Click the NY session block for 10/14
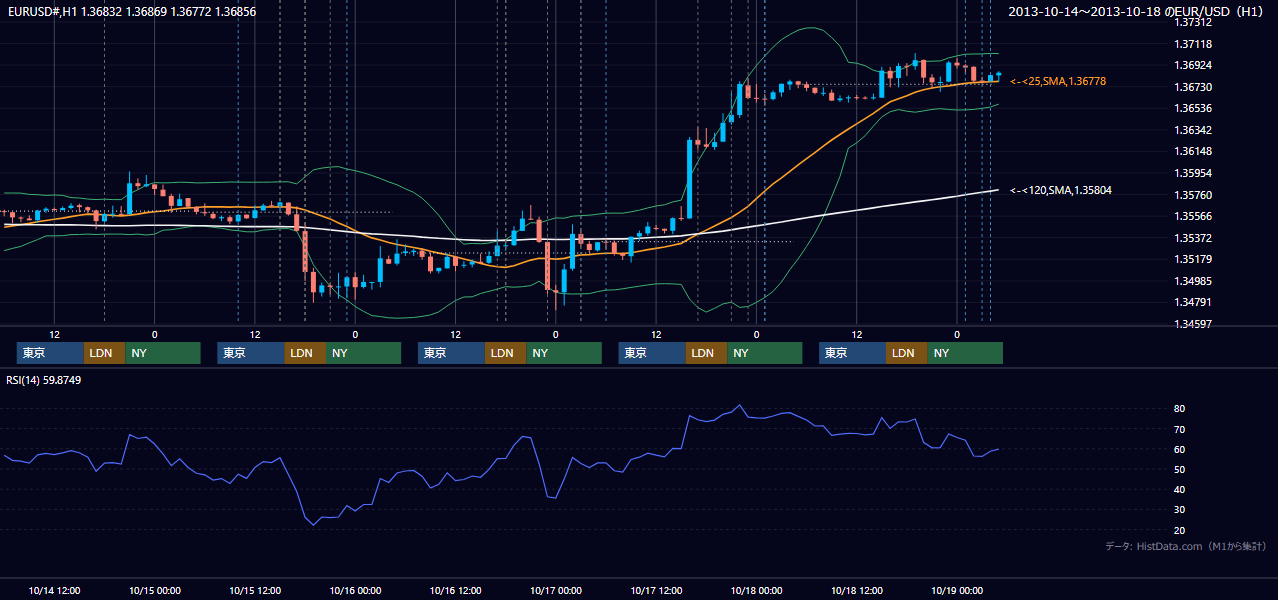The height and width of the screenshot is (600, 1278). [163, 353]
